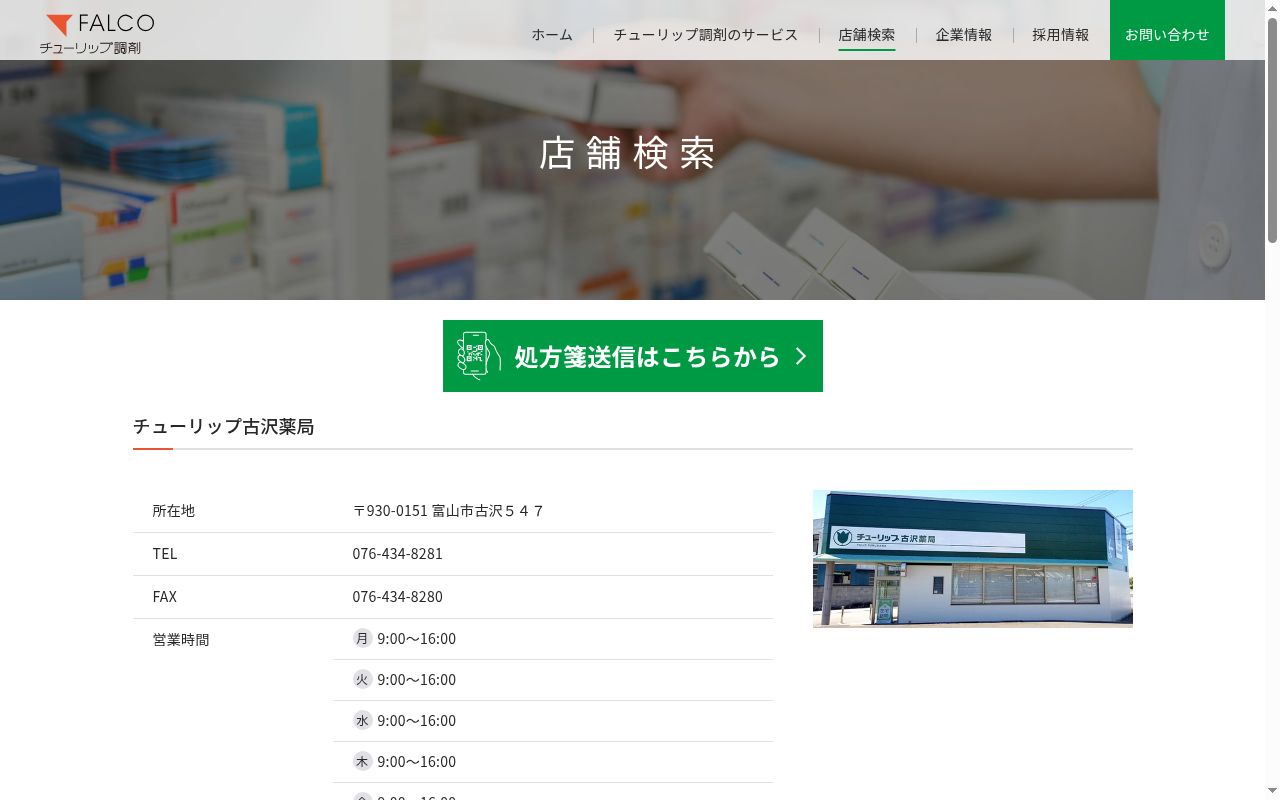The width and height of the screenshot is (1280, 800).
Task: Click the 木 day badge in business hours
Action: click(362, 761)
